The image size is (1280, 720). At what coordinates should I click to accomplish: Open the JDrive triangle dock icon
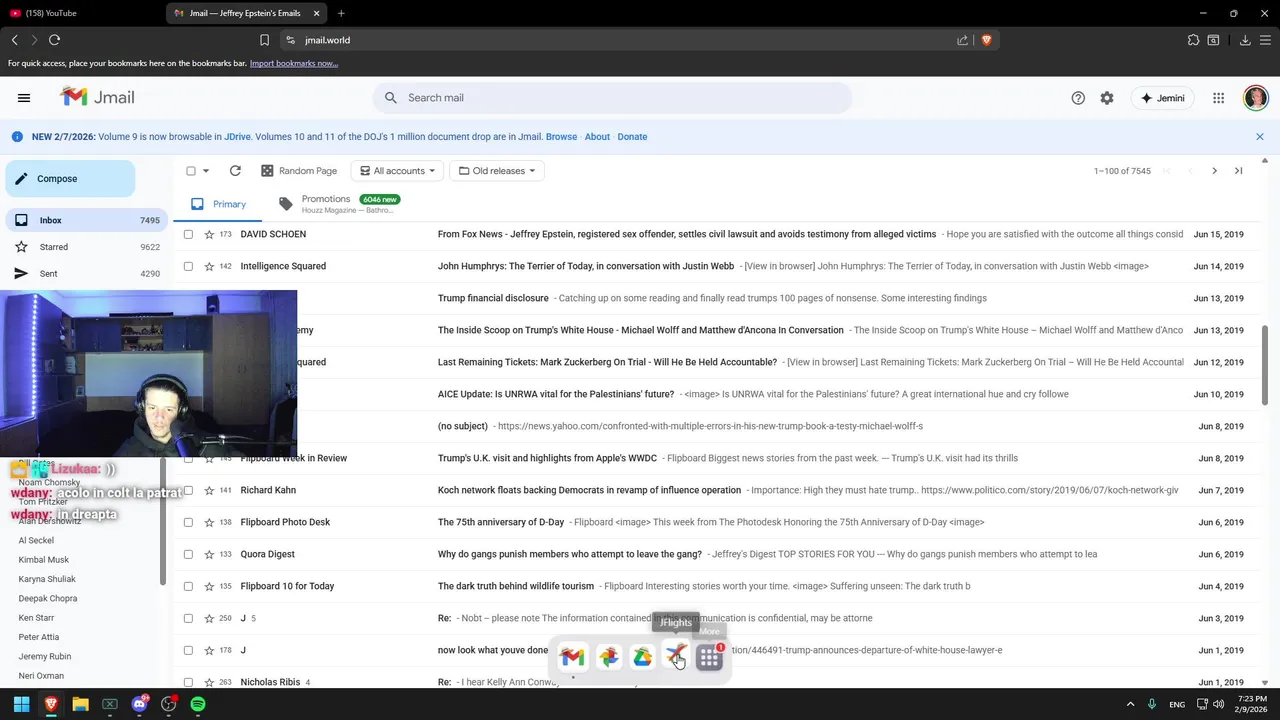click(642, 657)
